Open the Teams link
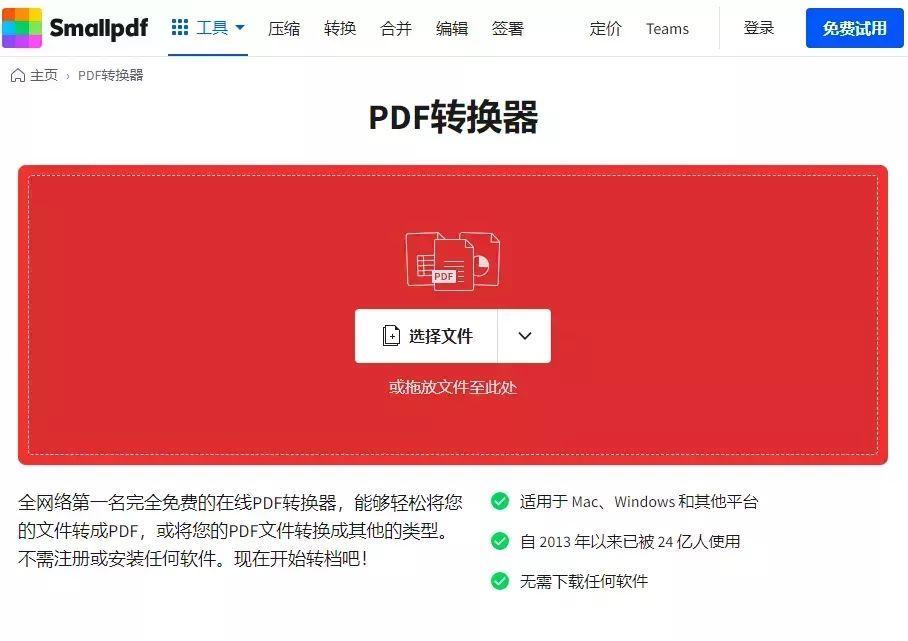The height and width of the screenshot is (641, 908). click(x=667, y=28)
